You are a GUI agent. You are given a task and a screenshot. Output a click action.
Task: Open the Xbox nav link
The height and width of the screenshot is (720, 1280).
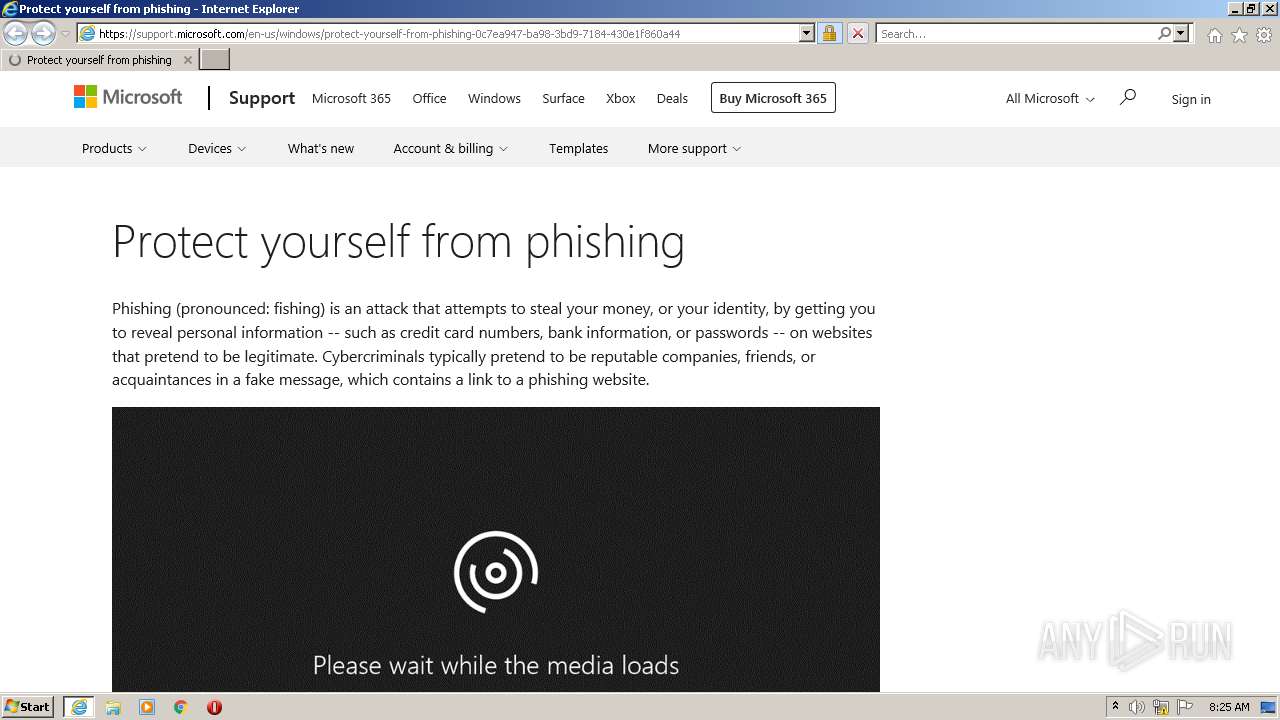point(620,98)
